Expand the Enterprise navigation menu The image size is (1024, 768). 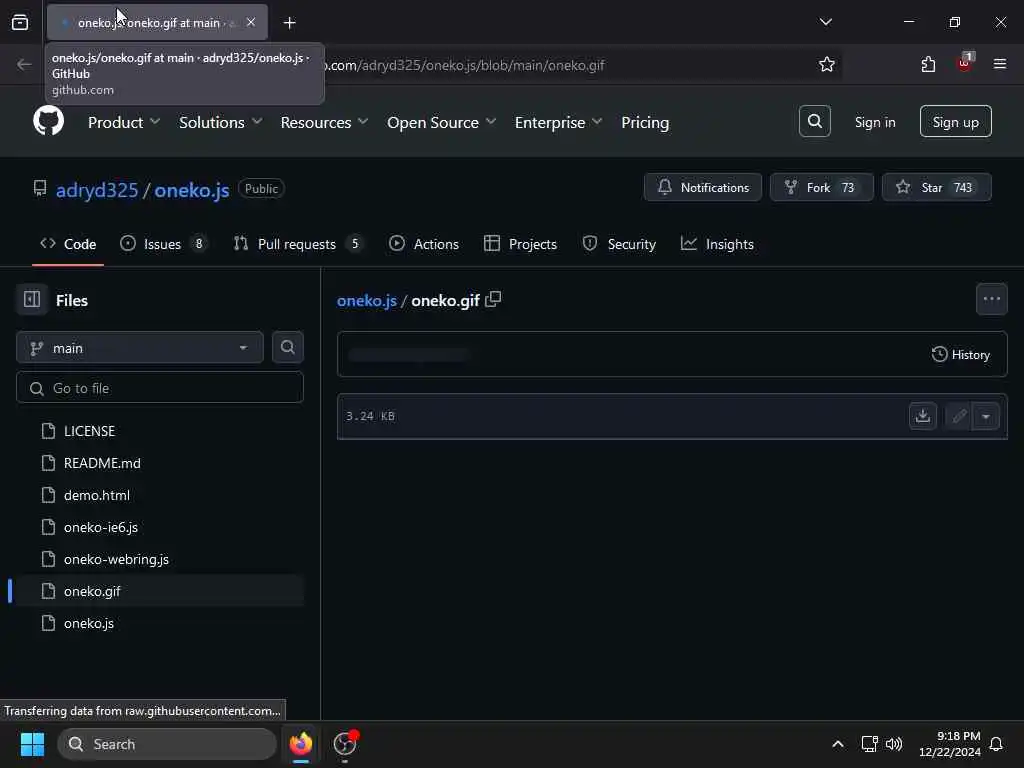point(558,122)
